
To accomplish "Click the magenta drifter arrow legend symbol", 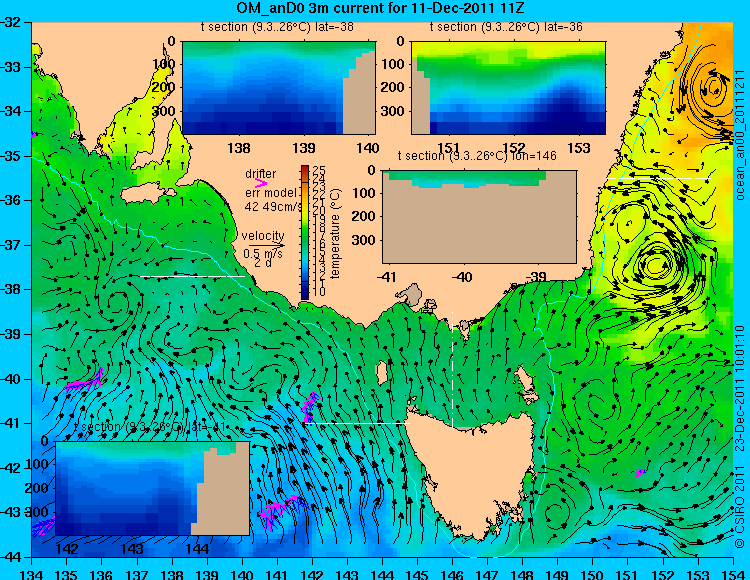I will click(x=261, y=183).
